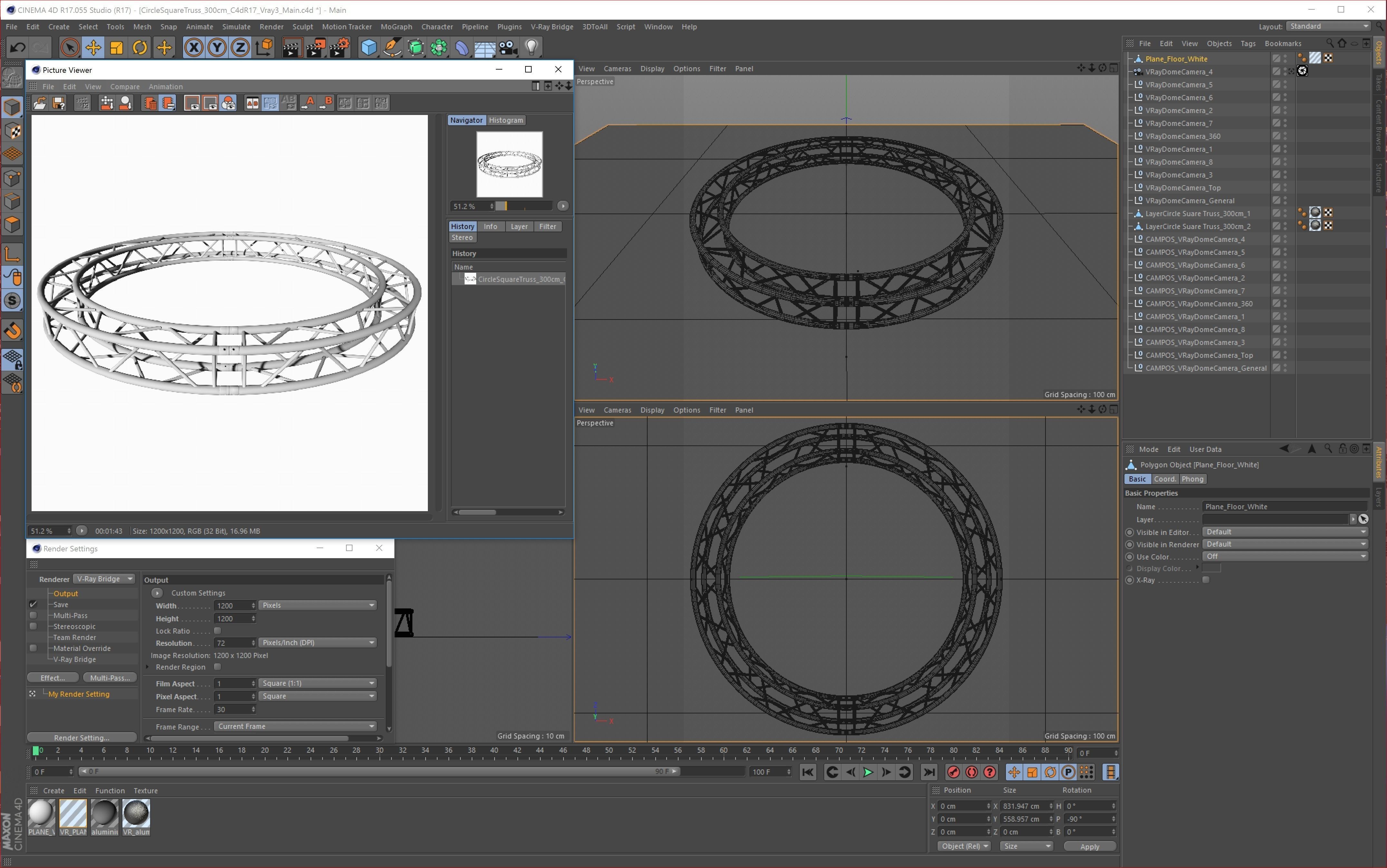Viewport: 1387px width, 868px height.
Task: Click the Light bulb object icon
Action: click(x=532, y=47)
